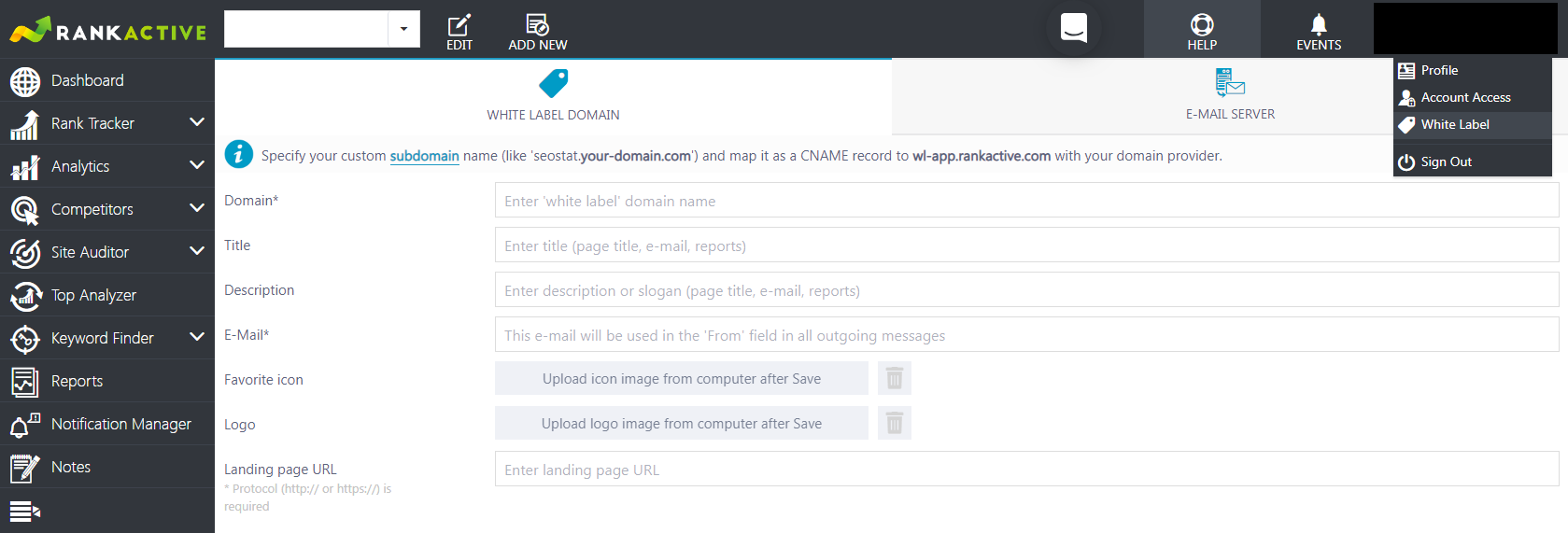Expand the Keyword Finder submenu
1568x533 pixels.
point(196,337)
